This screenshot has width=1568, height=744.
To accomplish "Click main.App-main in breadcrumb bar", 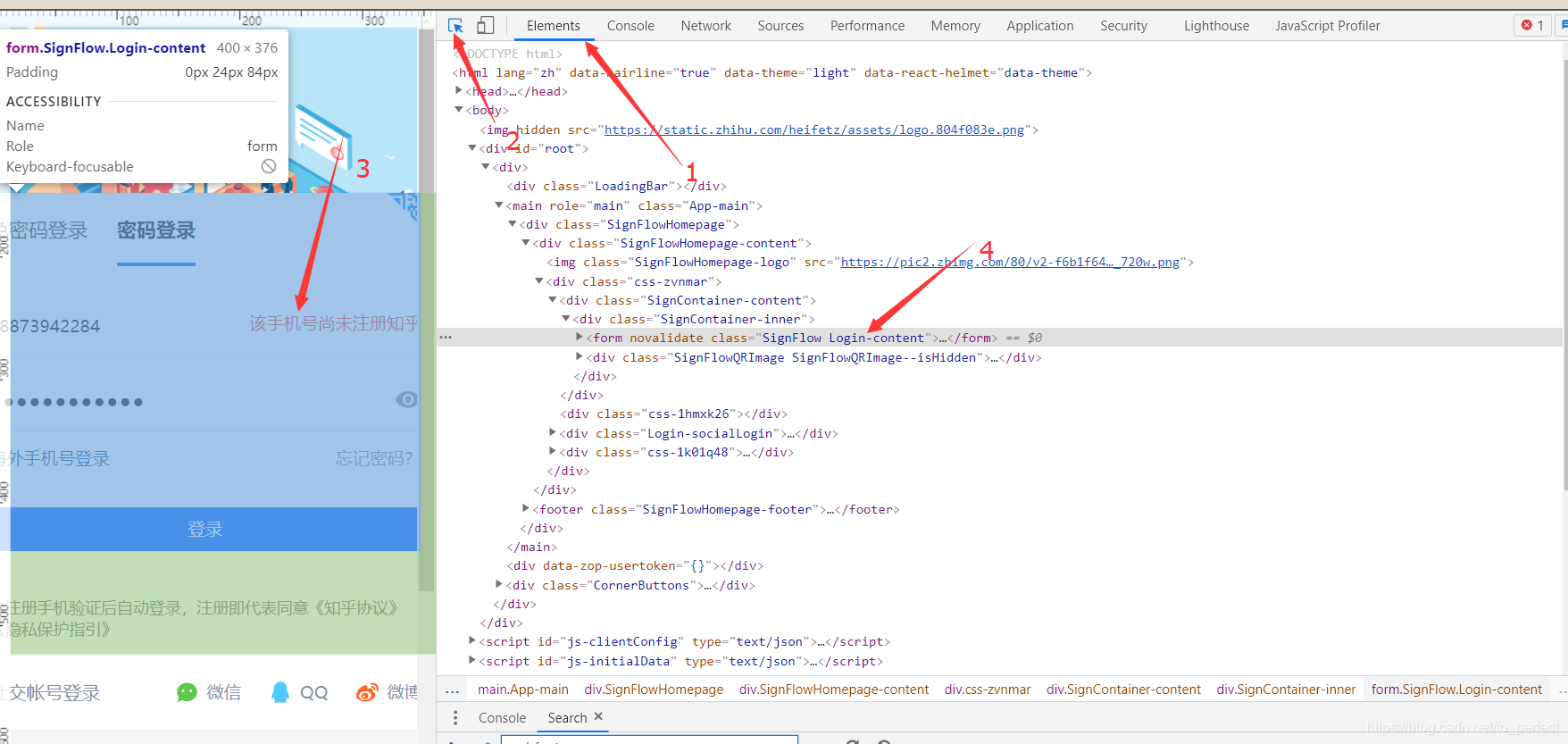I will coord(523,690).
